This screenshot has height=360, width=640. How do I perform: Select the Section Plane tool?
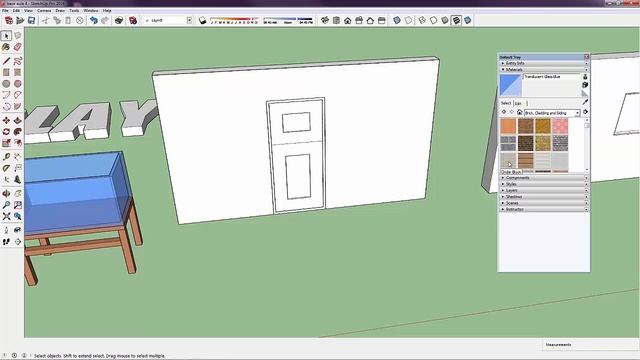coord(18,242)
